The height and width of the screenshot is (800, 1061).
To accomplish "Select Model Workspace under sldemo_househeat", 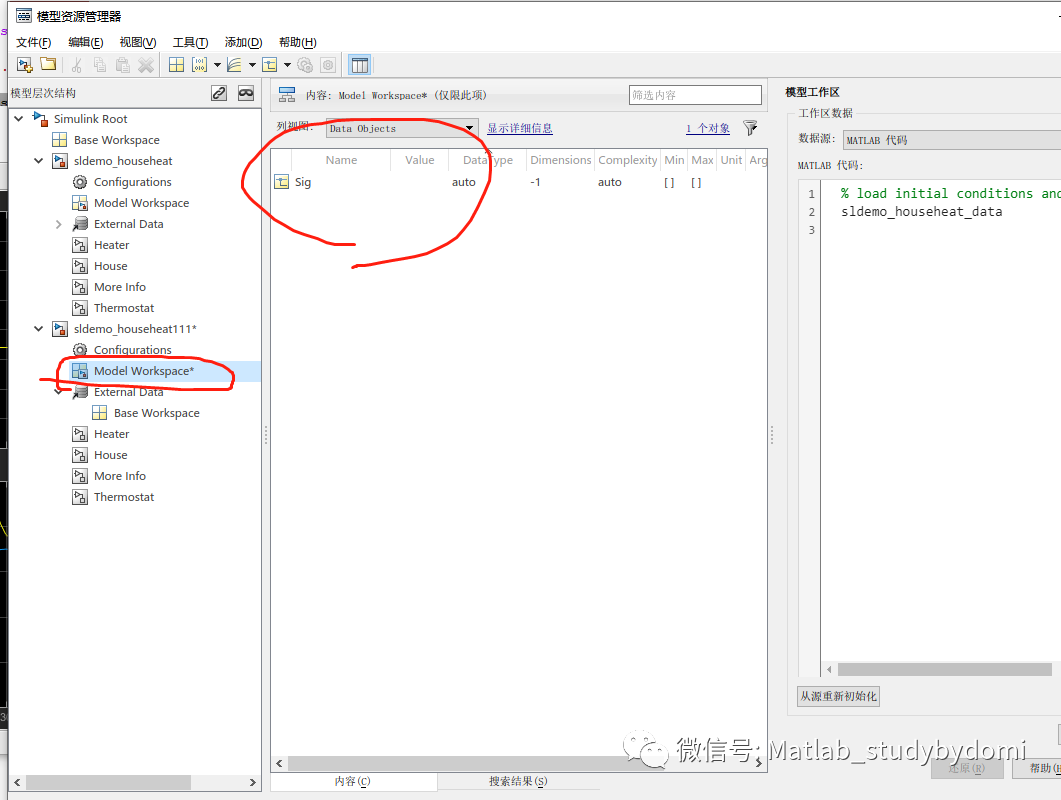I will pyautogui.click(x=141, y=203).
